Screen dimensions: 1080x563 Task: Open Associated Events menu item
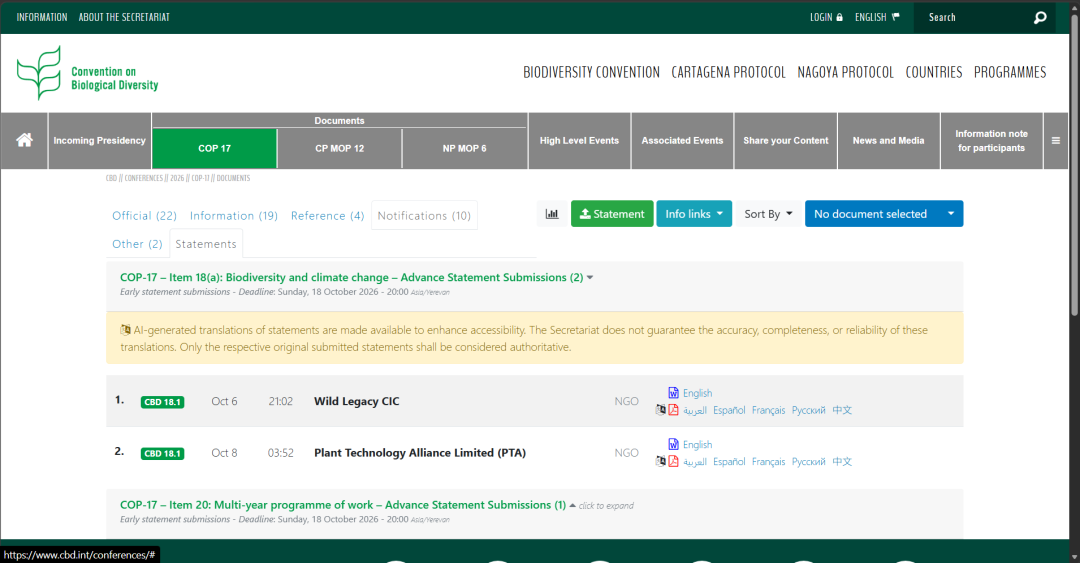coord(683,141)
